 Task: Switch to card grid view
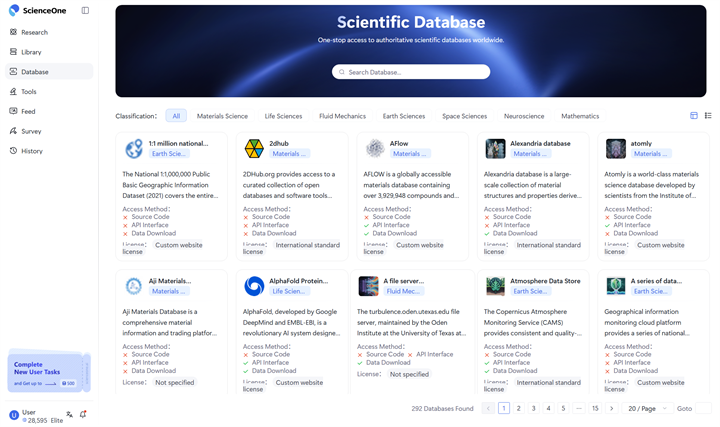694,116
